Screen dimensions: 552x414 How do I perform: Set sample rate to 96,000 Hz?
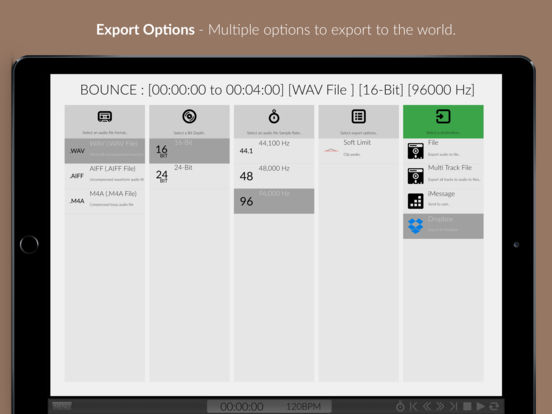[274, 201]
